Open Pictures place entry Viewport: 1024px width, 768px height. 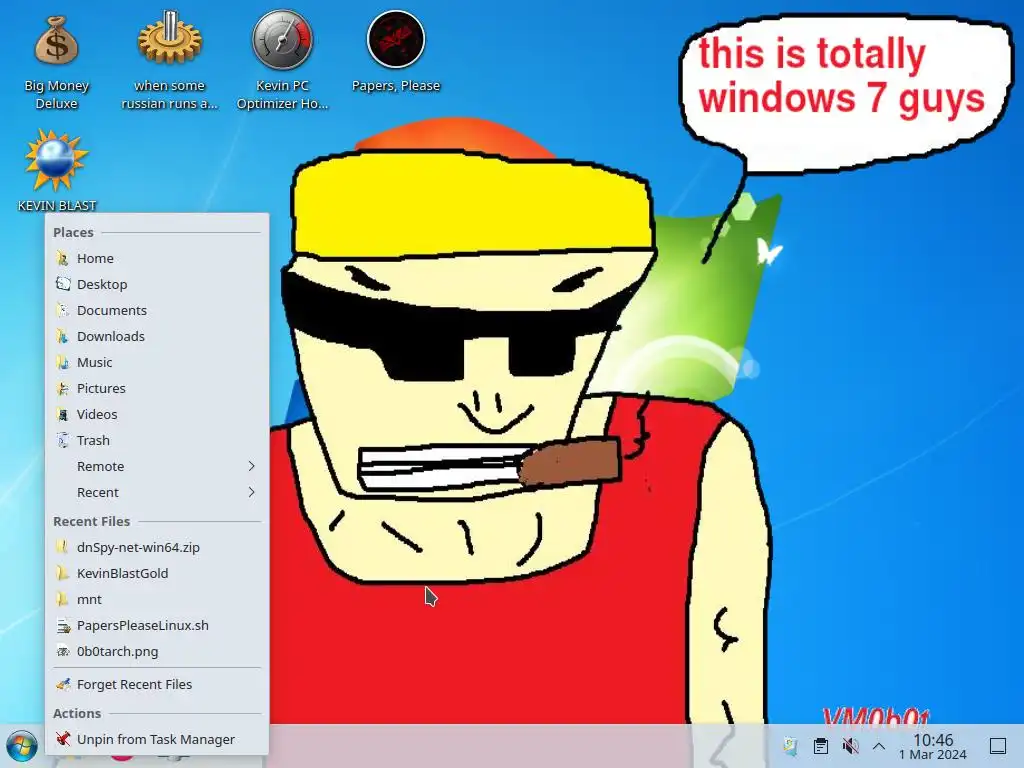(x=157, y=389)
